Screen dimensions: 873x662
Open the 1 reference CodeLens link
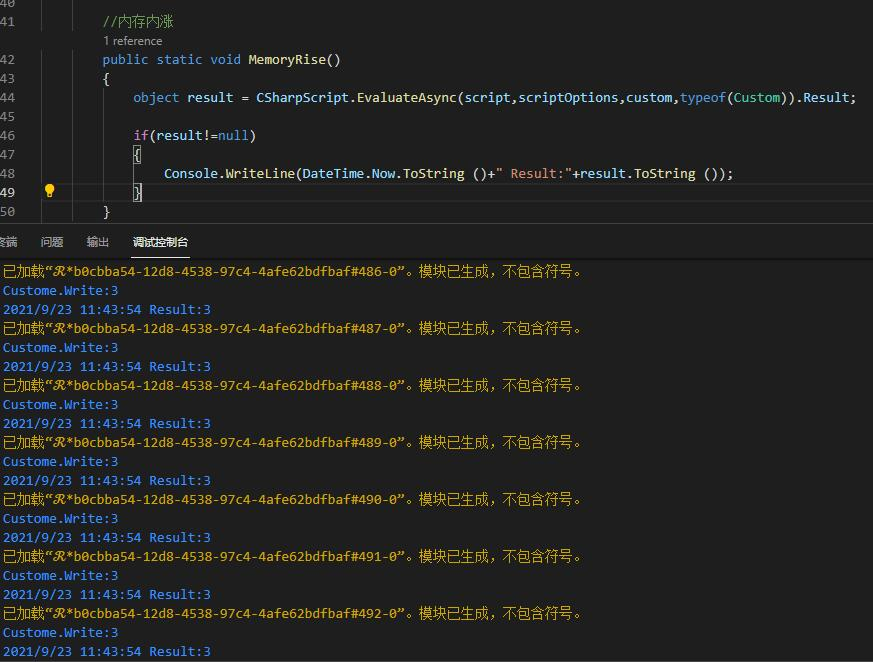point(133,41)
